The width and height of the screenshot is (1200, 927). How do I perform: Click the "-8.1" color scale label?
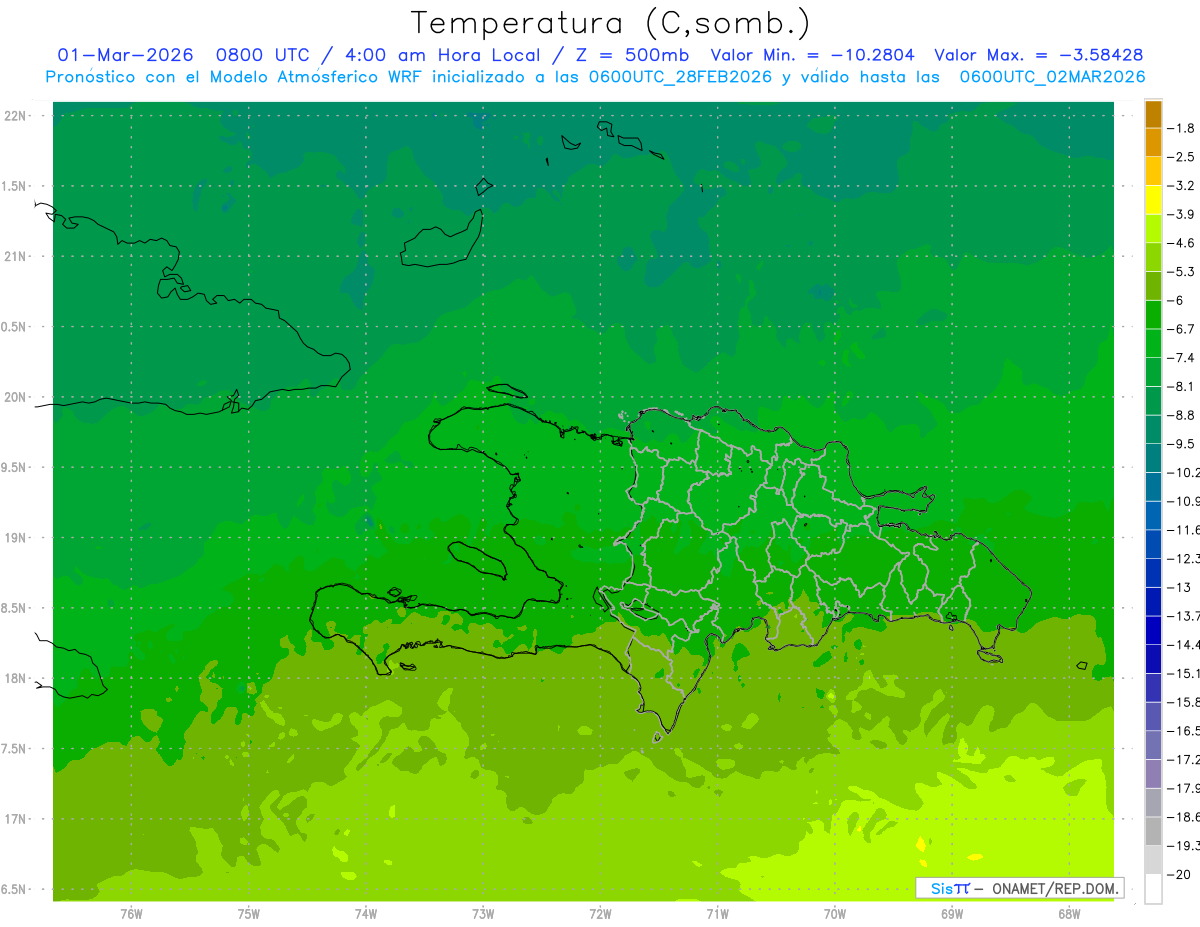tap(1183, 386)
